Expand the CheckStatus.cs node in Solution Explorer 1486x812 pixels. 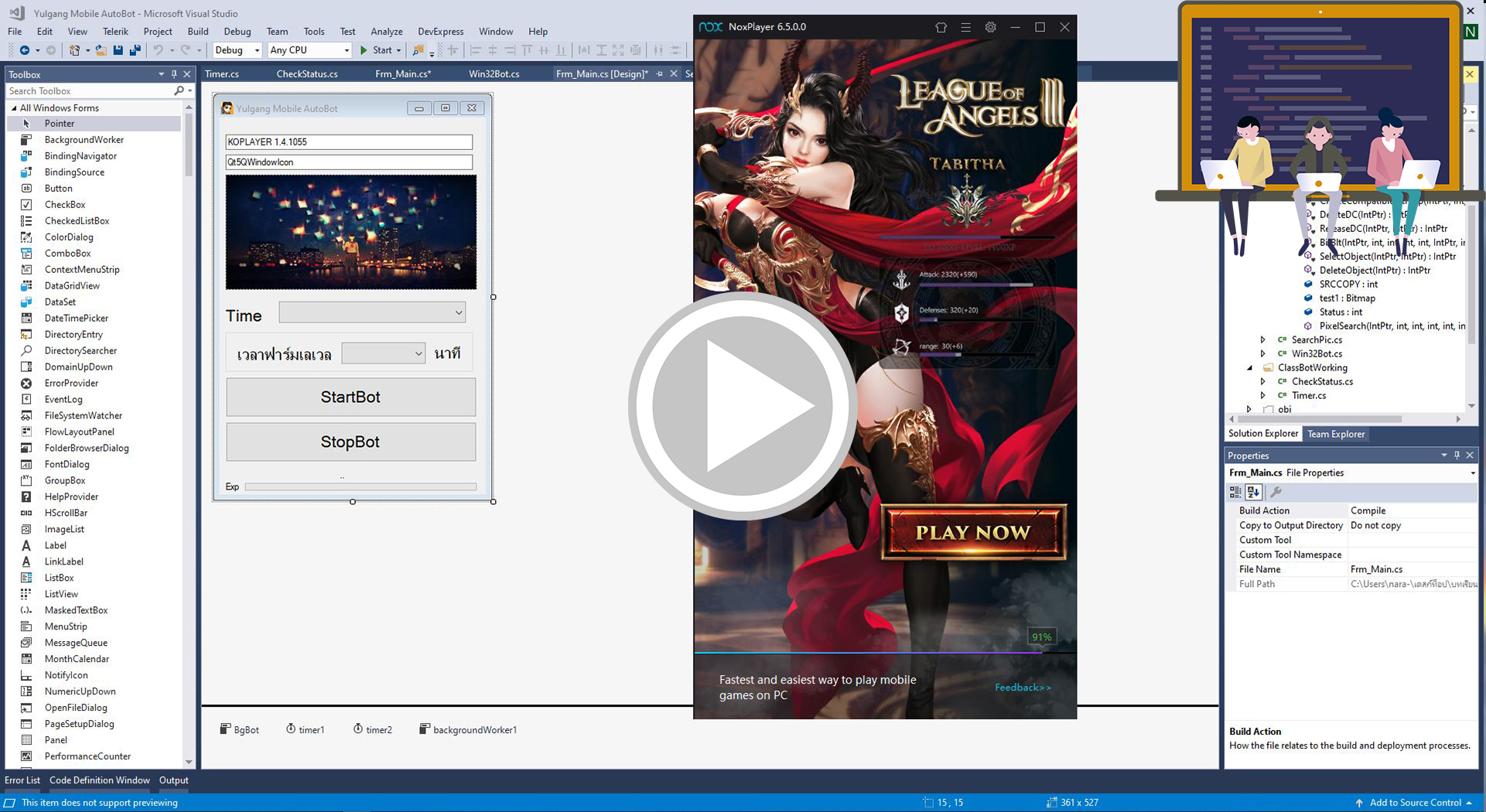click(x=1263, y=382)
